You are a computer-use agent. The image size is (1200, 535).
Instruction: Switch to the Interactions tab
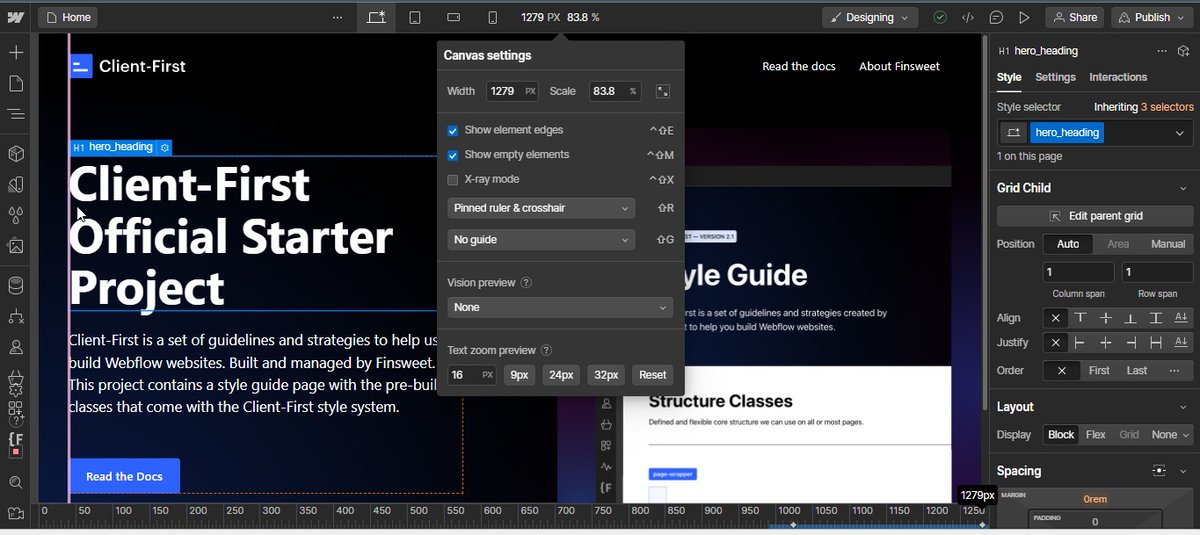pyautogui.click(x=1118, y=77)
